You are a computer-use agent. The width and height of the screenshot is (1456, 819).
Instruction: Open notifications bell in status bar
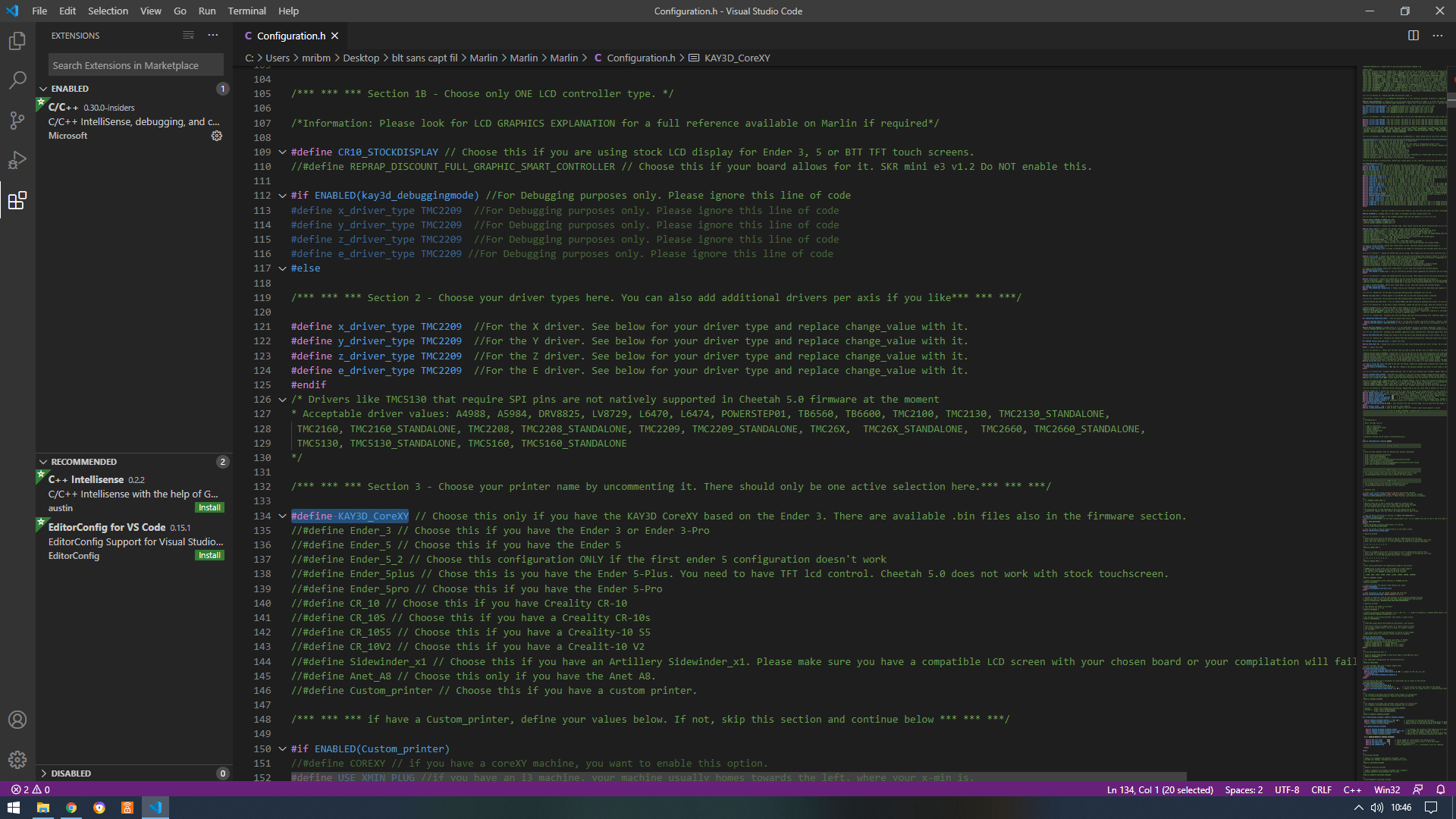tap(1441, 789)
